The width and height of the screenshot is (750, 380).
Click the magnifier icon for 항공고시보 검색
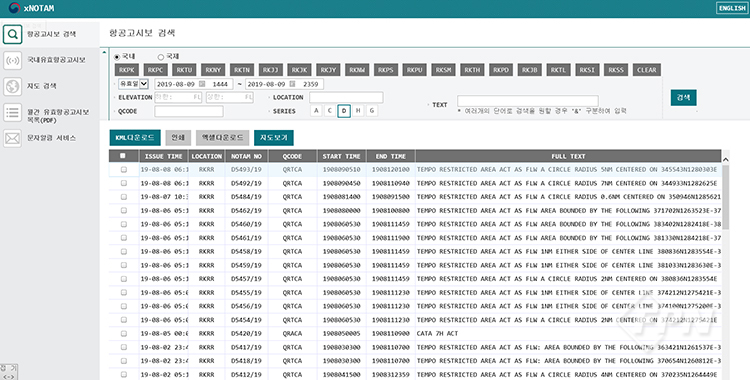point(12,34)
